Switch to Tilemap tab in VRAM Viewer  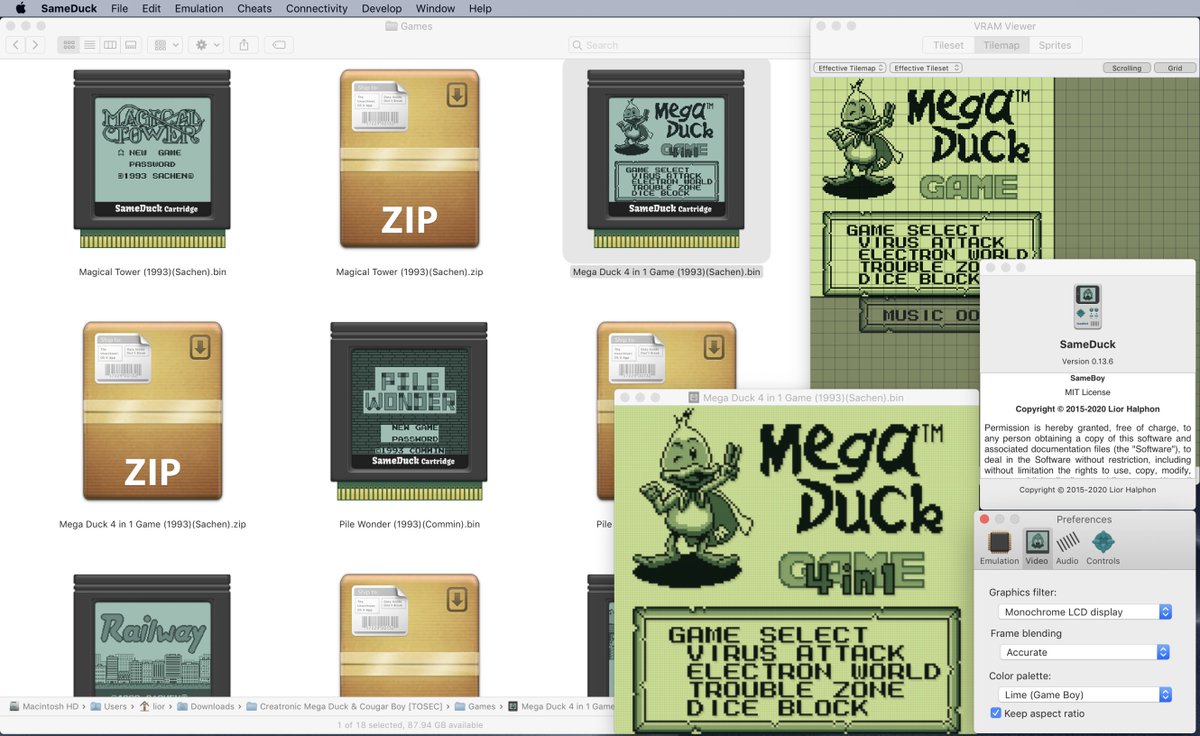coord(1001,45)
